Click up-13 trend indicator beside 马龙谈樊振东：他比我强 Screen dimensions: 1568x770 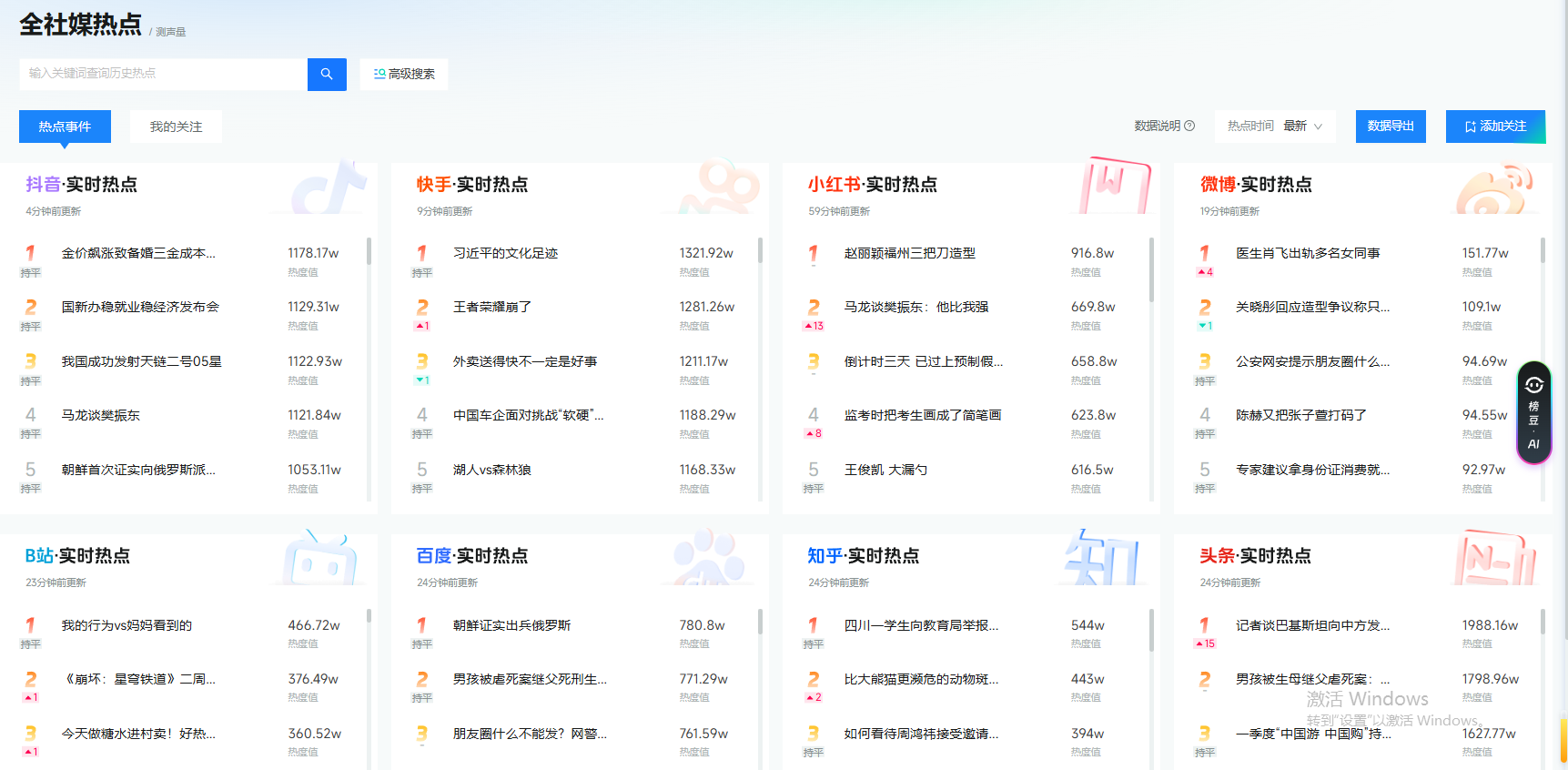coord(814,326)
